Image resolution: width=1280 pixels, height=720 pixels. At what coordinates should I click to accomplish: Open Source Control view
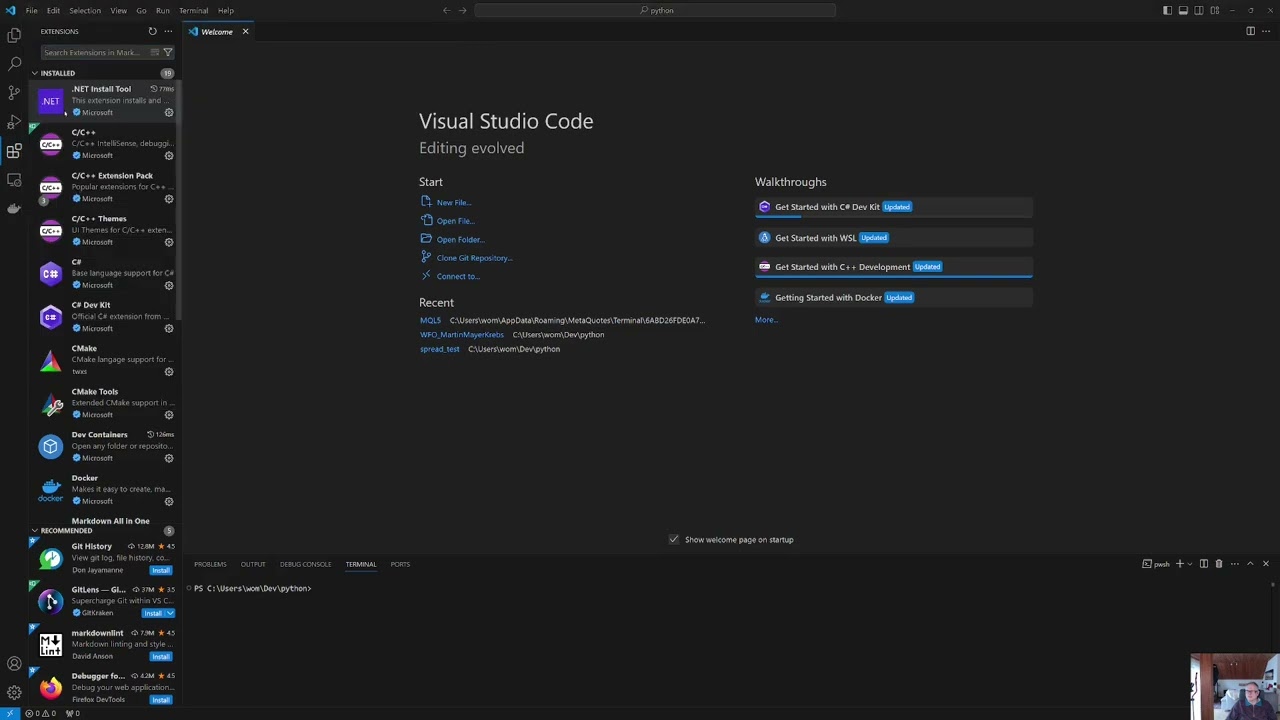click(14, 92)
